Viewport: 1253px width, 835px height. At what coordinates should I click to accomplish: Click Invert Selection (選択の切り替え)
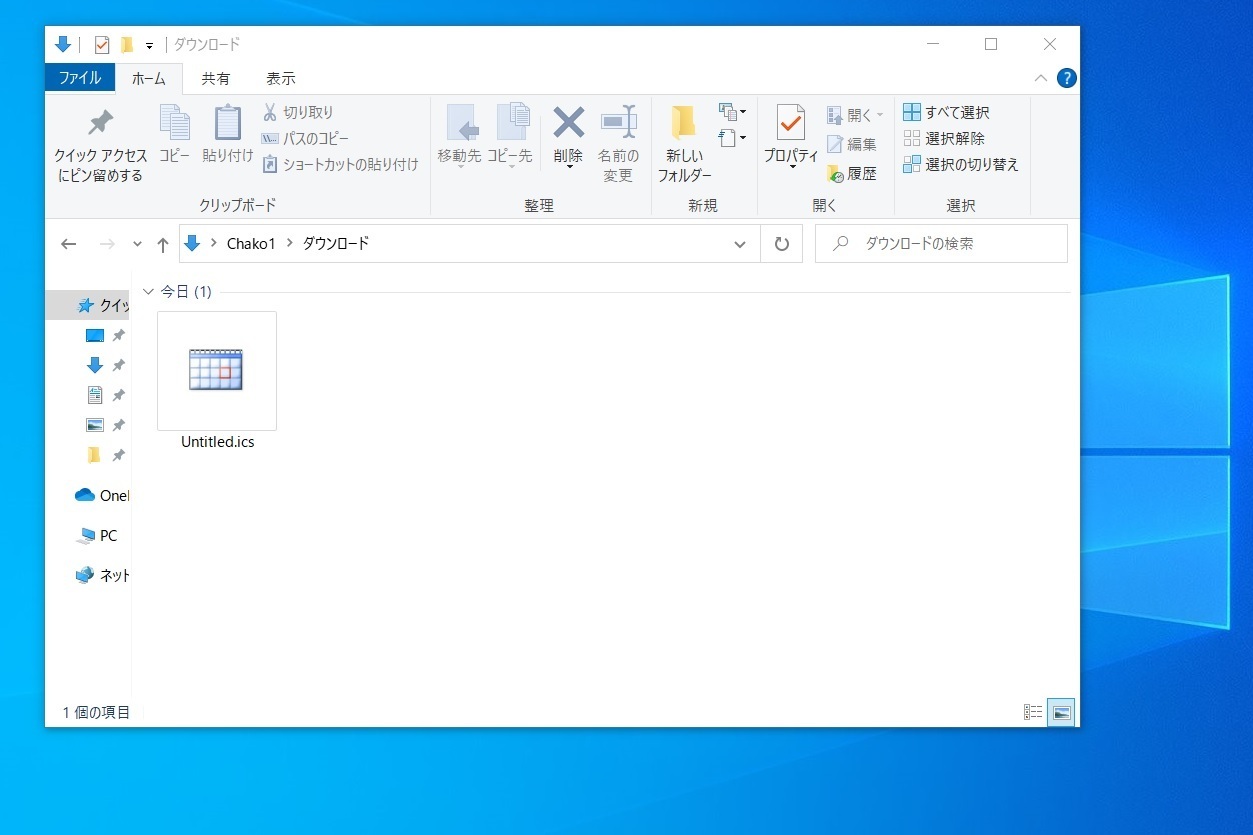coord(960,164)
